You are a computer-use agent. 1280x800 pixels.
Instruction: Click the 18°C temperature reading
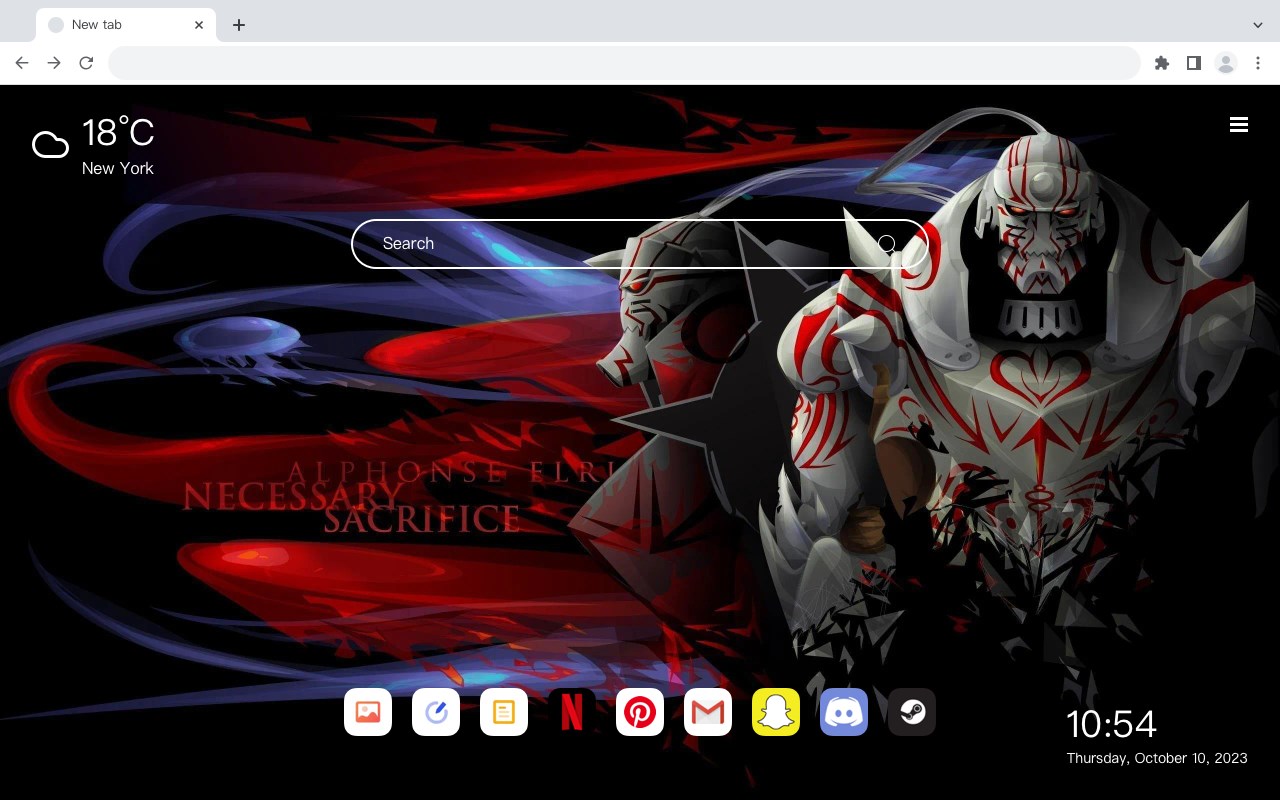[x=118, y=133]
